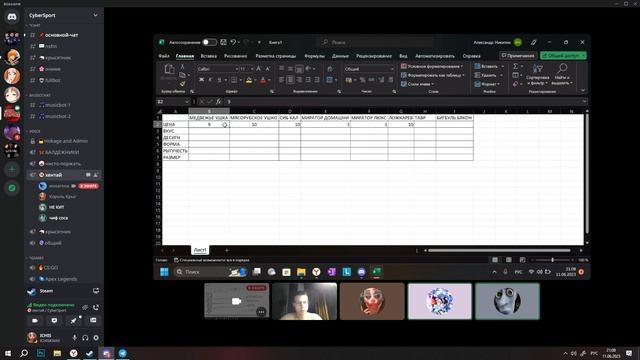The width and height of the screenshot is (640, 360).
Task: Select the Лист1 sheet tab
Action: (x=200, y=250)
